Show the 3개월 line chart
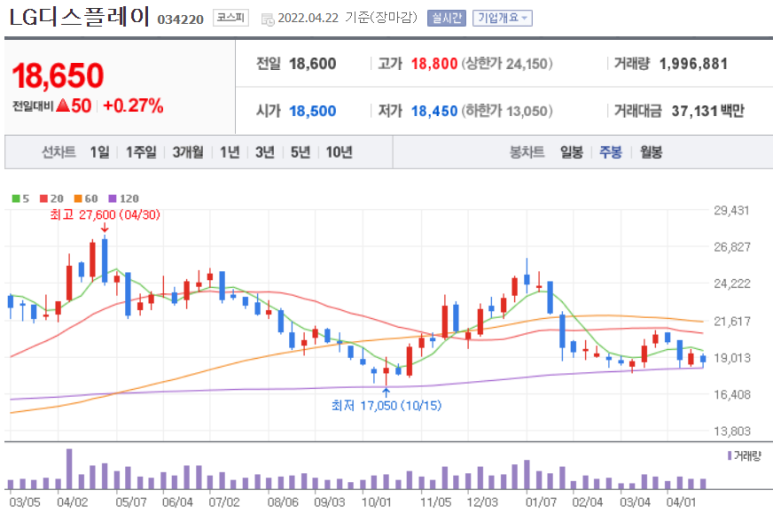 tap(188, 152)
